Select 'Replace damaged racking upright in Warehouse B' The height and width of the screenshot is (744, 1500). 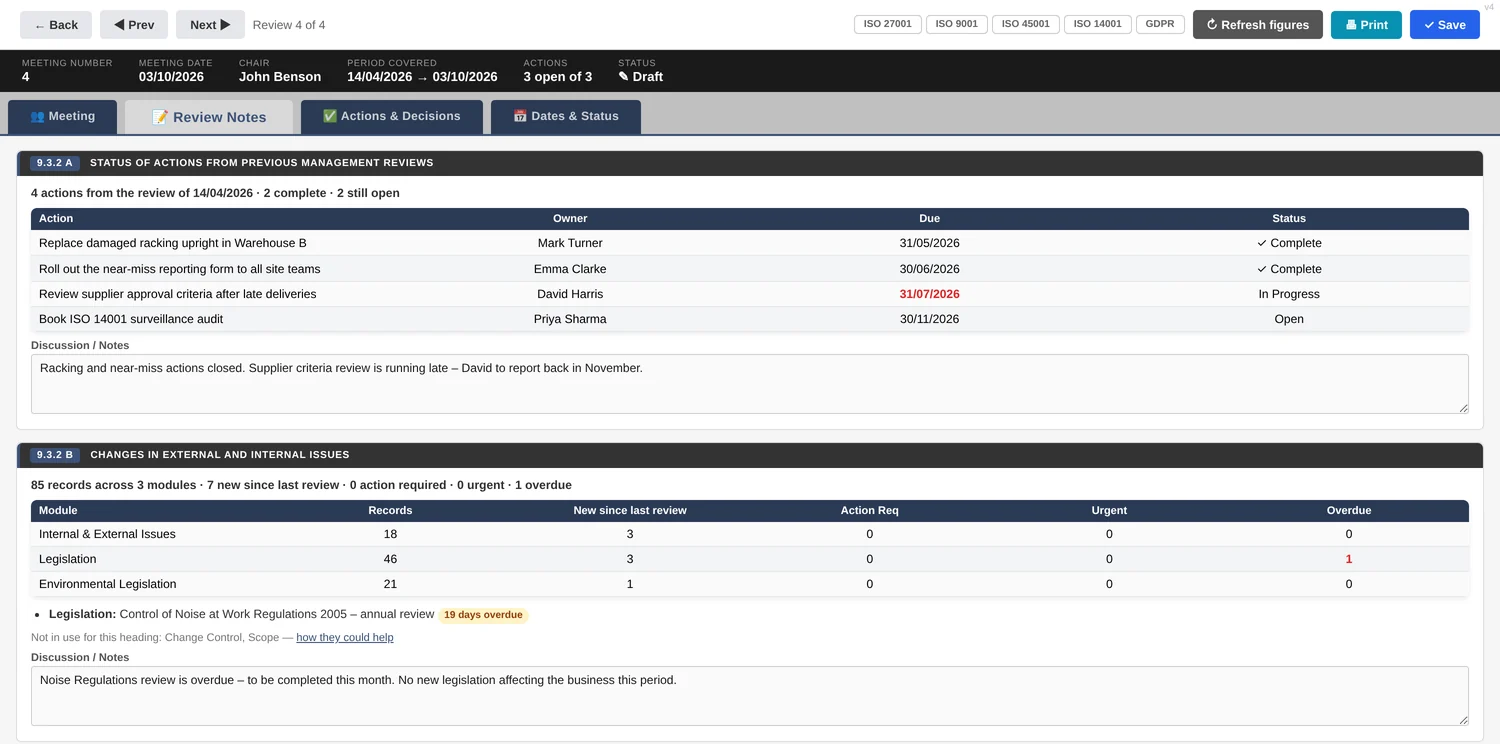[173, 243]
